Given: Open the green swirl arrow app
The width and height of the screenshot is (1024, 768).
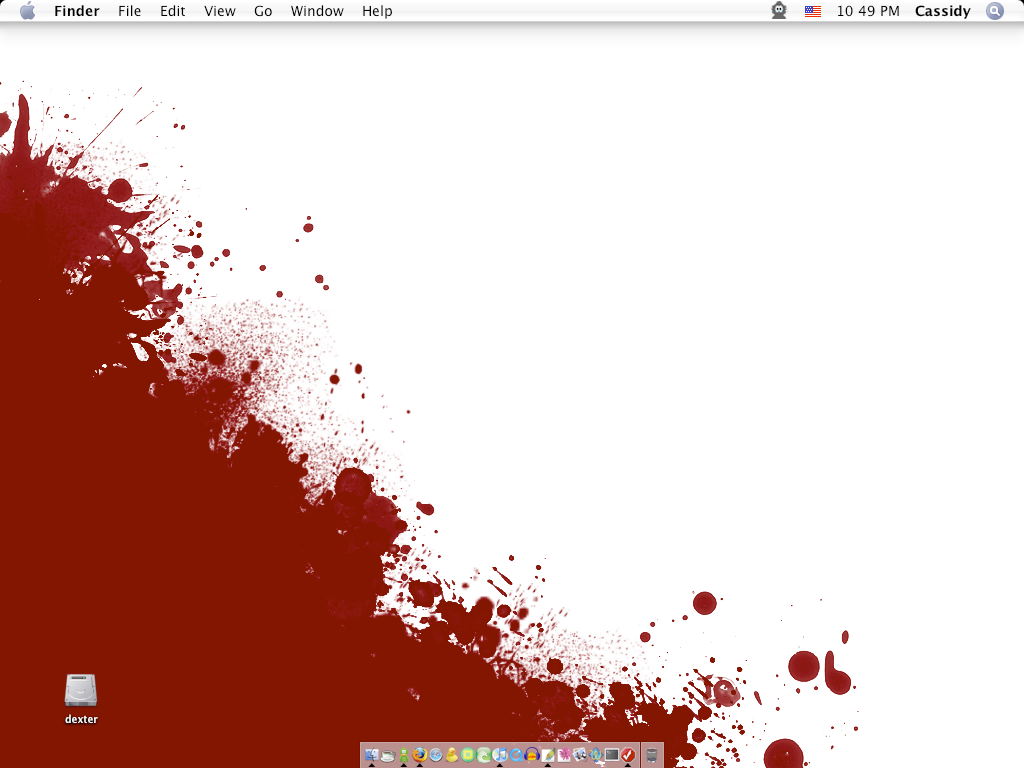Looking at the screenshot, I should click(484, 755).
